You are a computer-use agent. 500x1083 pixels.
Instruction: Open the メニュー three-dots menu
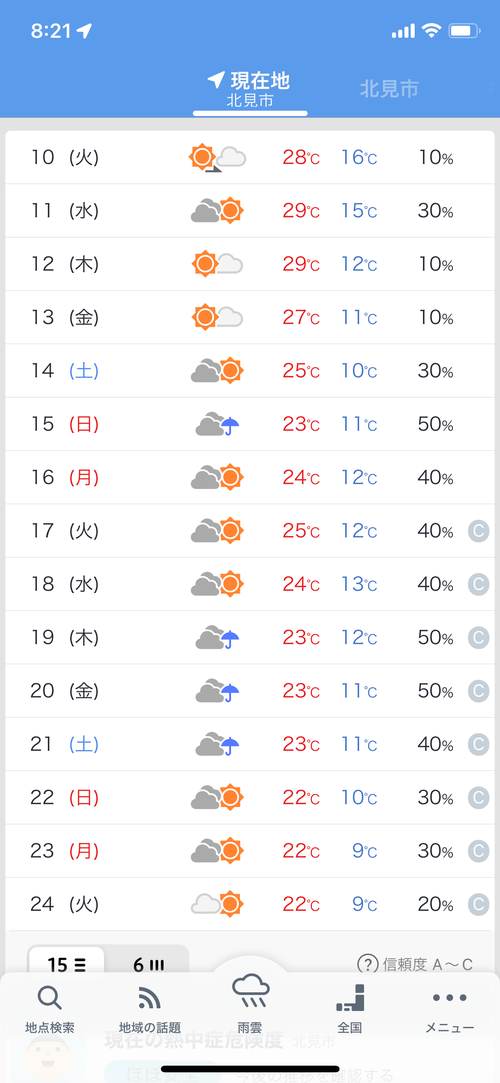click(x=450, y=1009)
